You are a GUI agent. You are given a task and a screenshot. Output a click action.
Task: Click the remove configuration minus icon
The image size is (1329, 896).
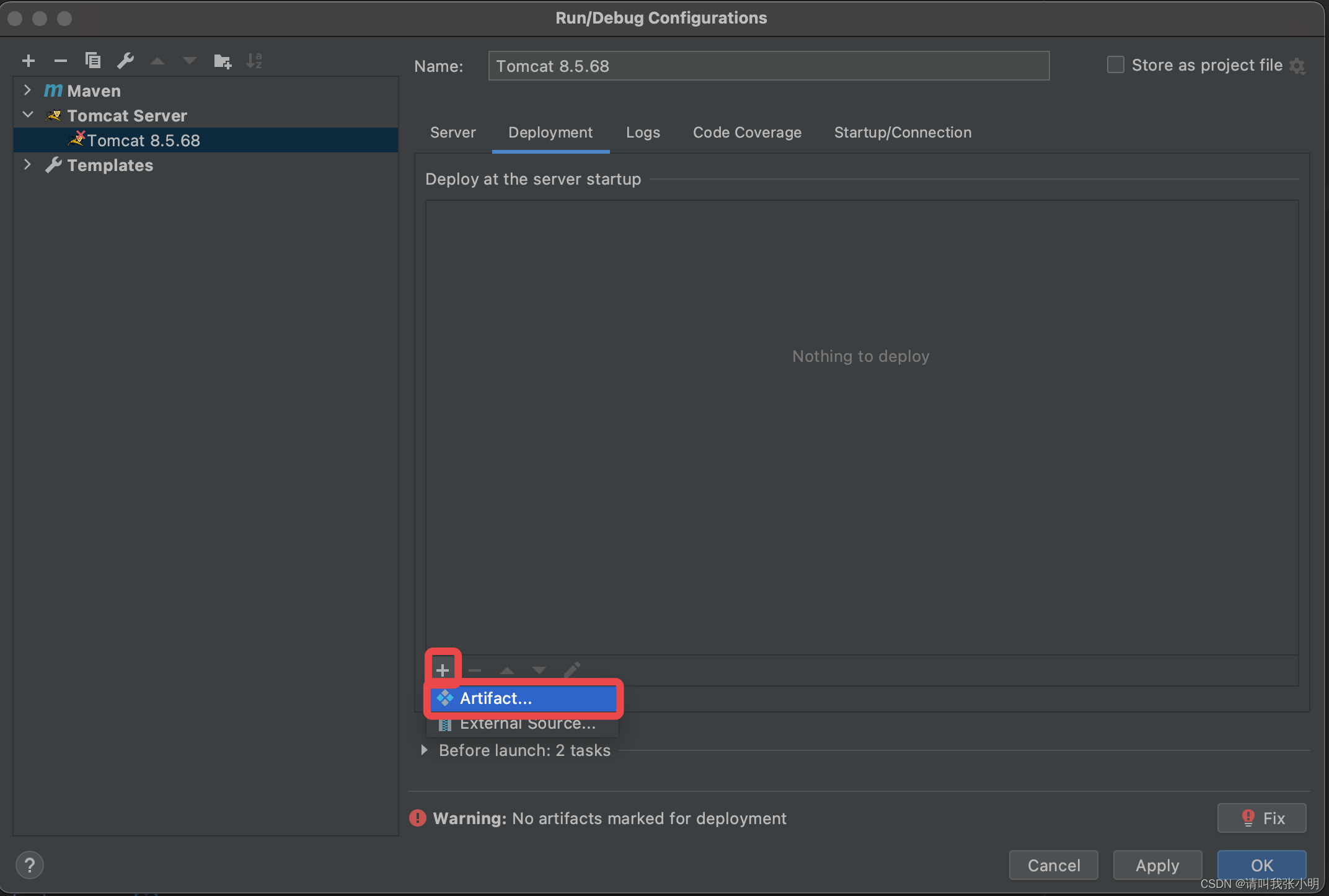click(60, 61)
